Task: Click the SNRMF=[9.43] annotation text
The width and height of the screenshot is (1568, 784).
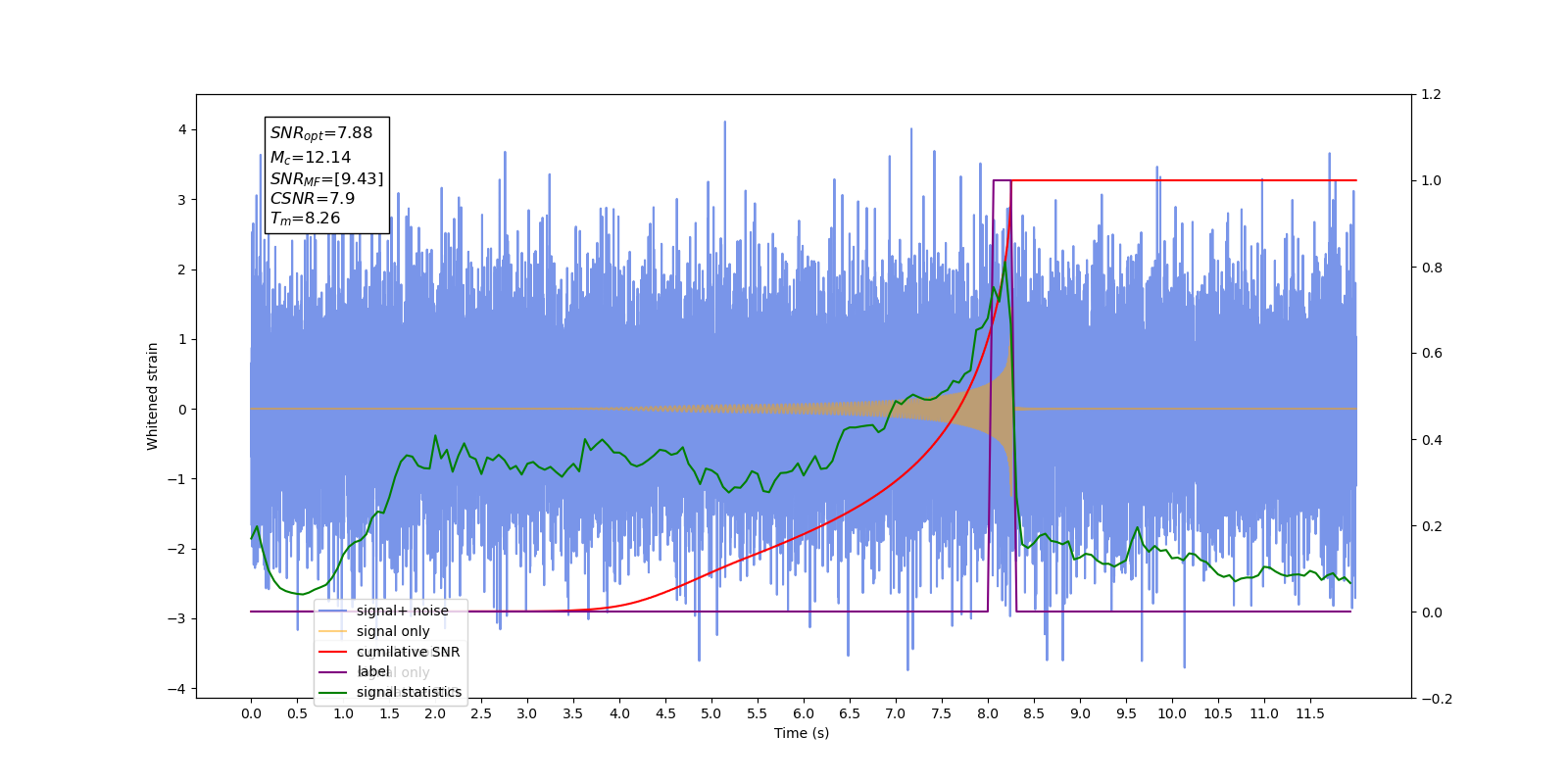Action: 327,178
